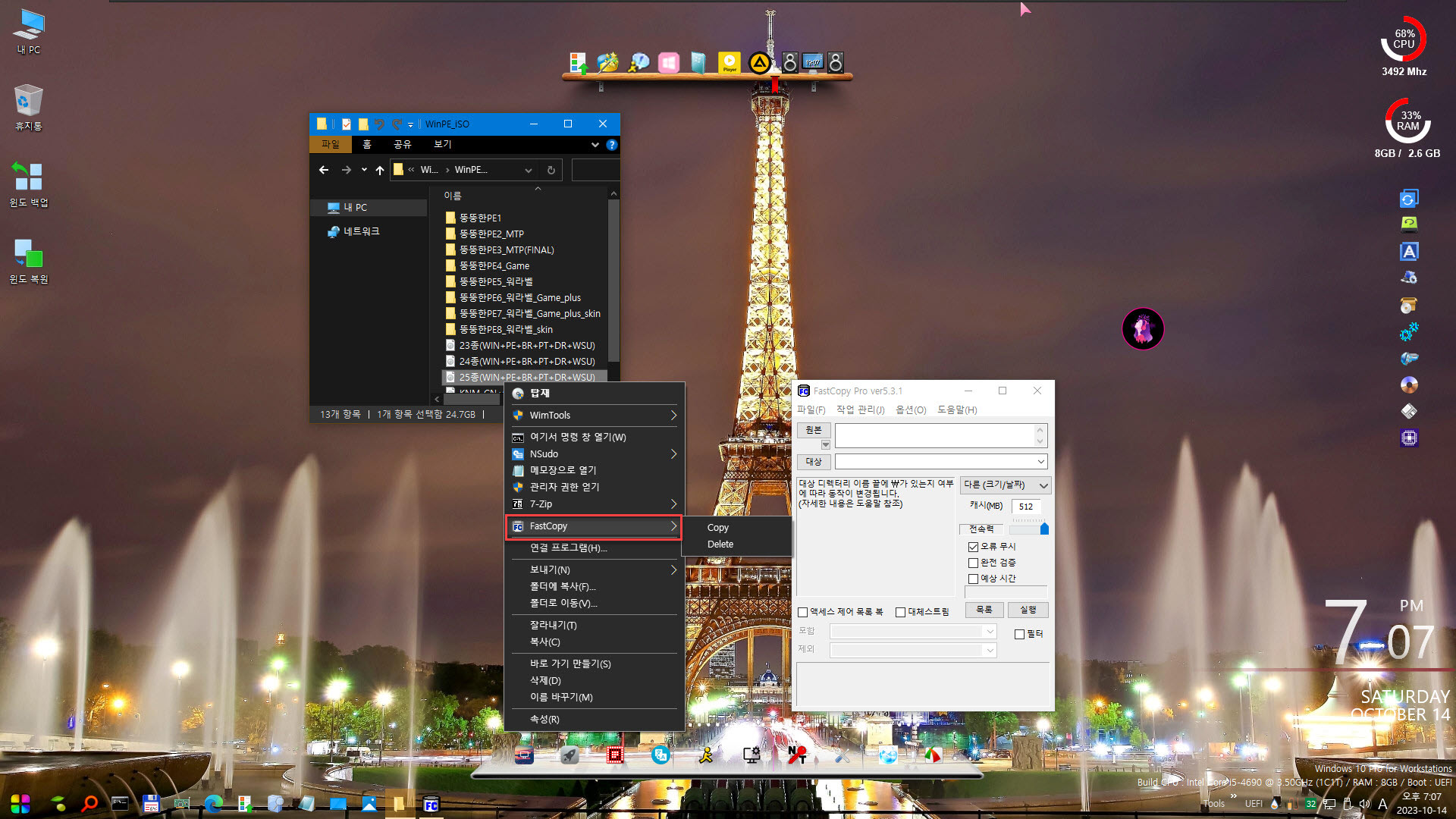
Task: Switch to the 보기 tab in Explorer
Action: click(x=442, y=145)
